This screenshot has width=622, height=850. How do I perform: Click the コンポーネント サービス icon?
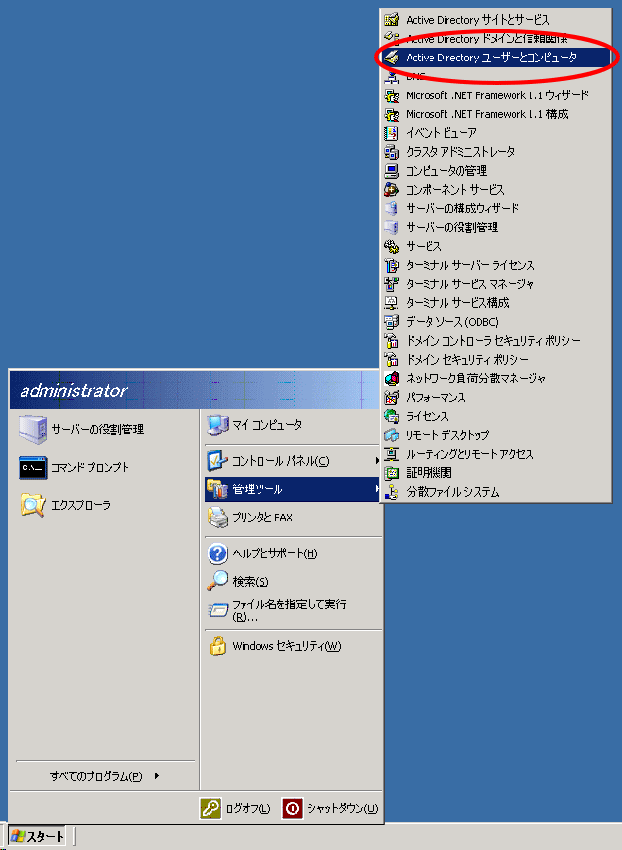point(392,190)
